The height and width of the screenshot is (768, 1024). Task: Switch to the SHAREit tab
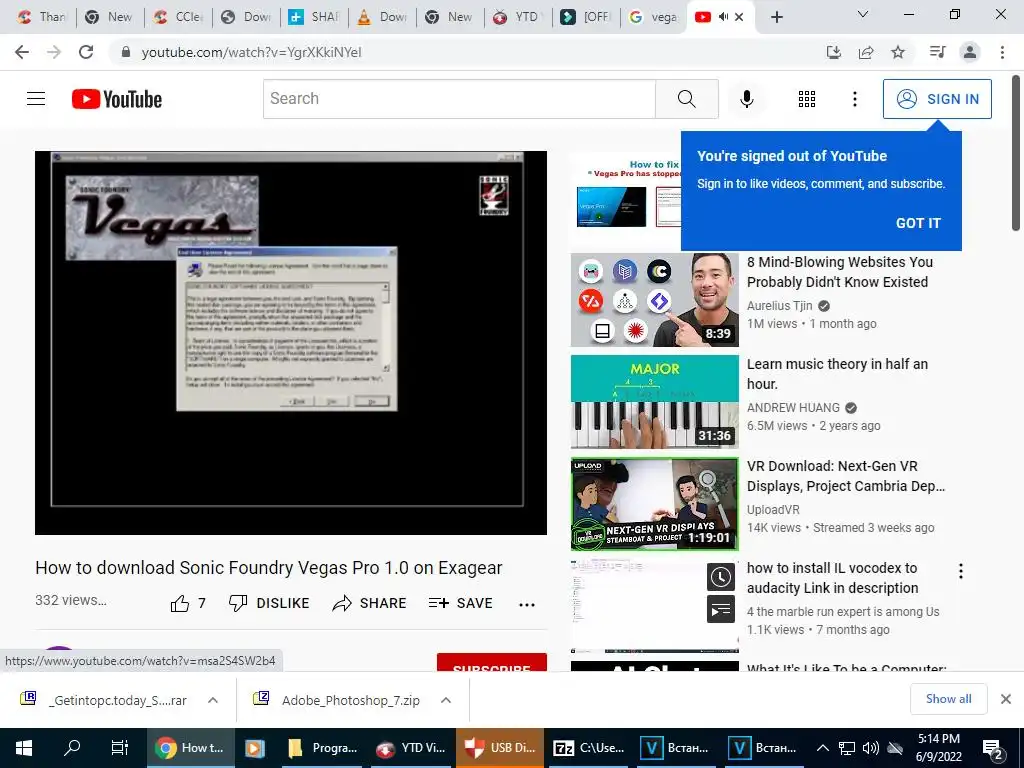pos(314,17)
